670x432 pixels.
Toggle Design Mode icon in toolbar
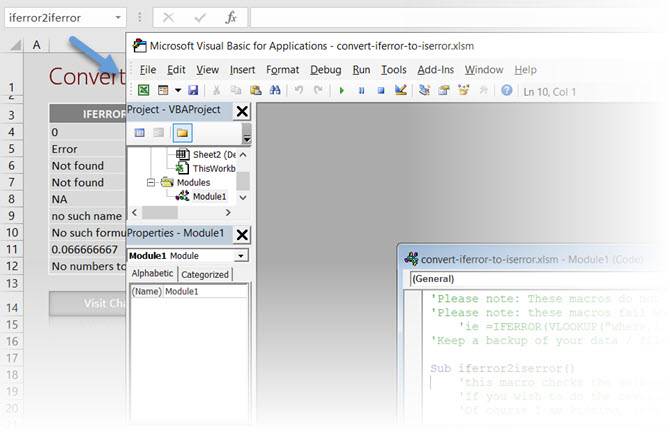(x=401, y=90)
